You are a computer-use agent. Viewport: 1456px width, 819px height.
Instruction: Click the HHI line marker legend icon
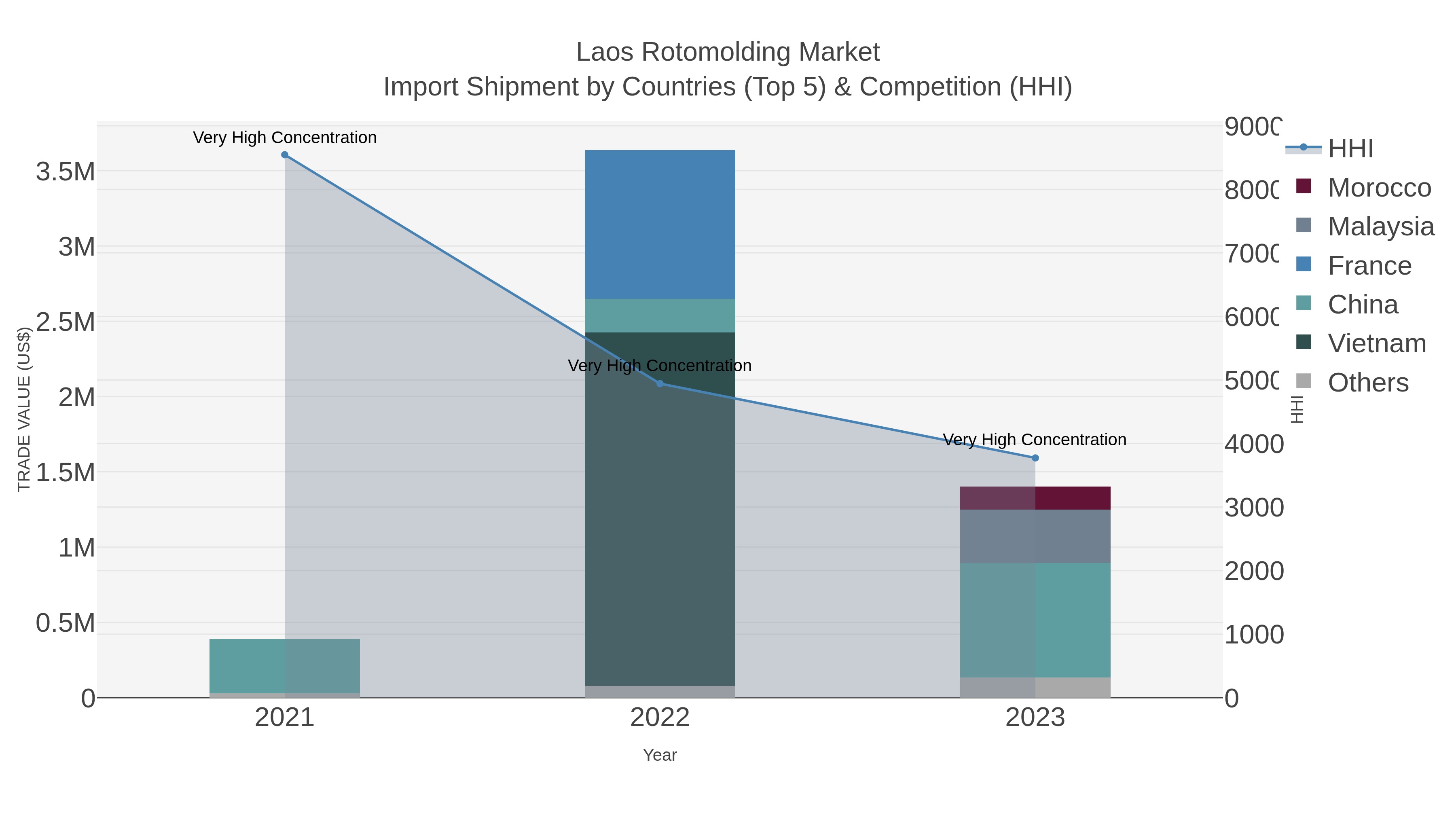pyautogui.click(x=1304, y=148)
